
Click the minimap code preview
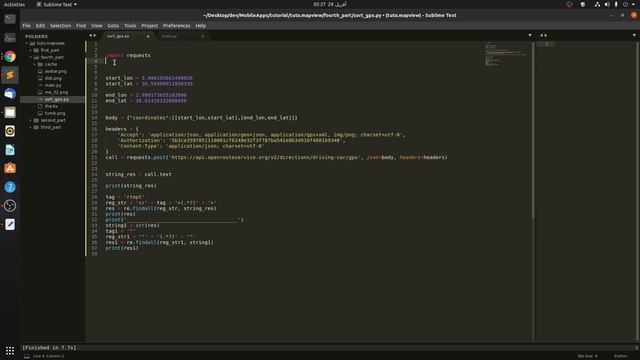pyautogui.click(x=505, y=54)
